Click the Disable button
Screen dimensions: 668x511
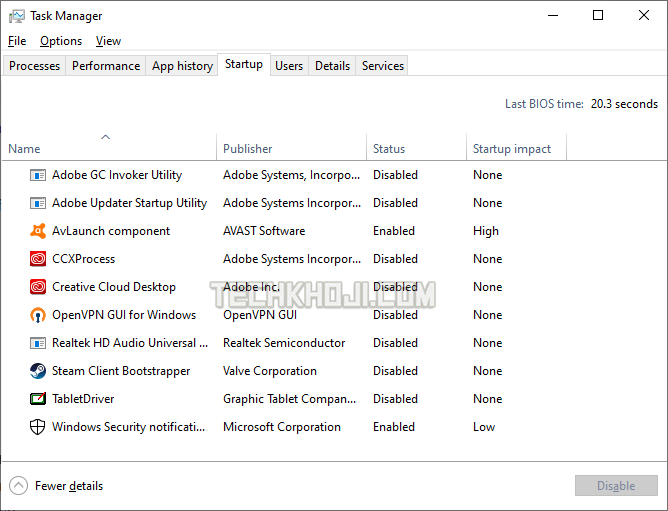(616, 485)
